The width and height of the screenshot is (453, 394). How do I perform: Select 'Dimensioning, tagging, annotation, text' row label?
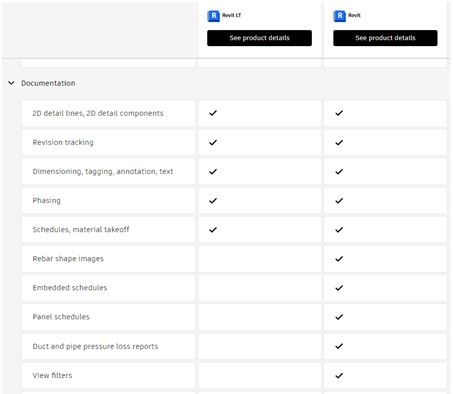[103, 171]
